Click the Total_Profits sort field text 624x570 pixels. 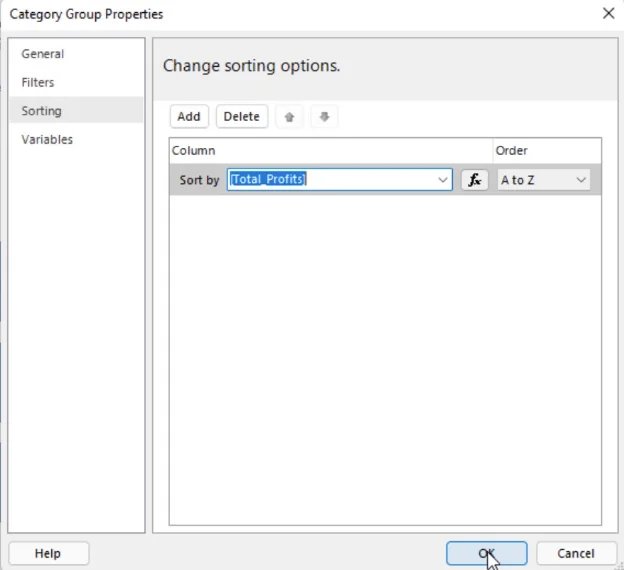[x=268, y=179]
